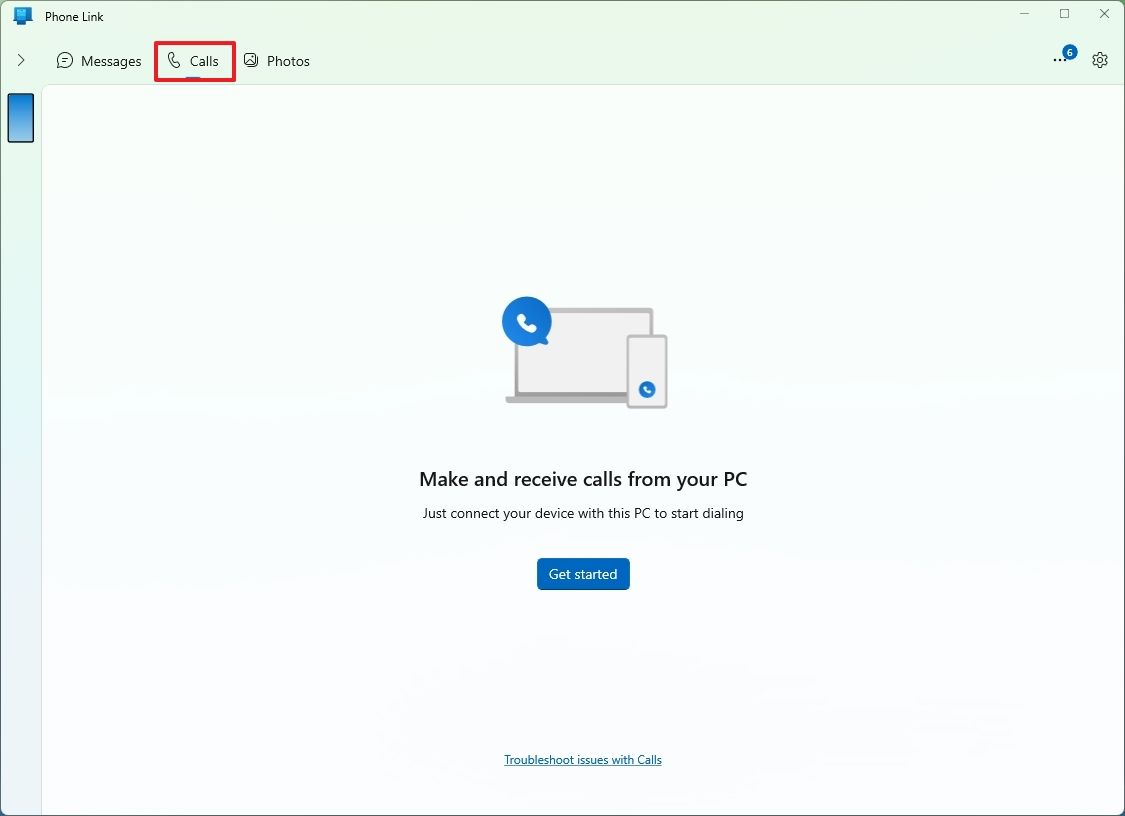Expand the device sidebar with the chevron
The width and height of the screenshot is (1125, 816).
point(21,59)
